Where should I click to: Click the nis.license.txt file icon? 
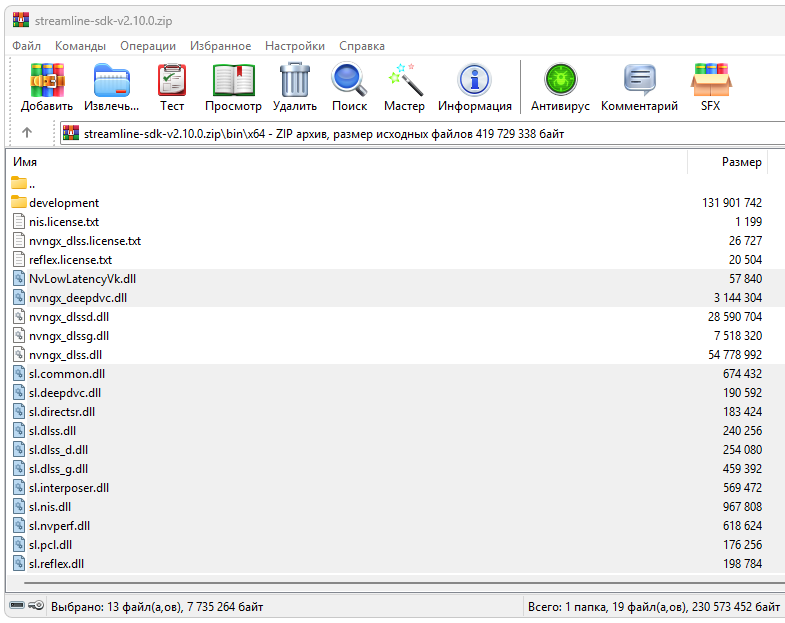tap(19, 221)
